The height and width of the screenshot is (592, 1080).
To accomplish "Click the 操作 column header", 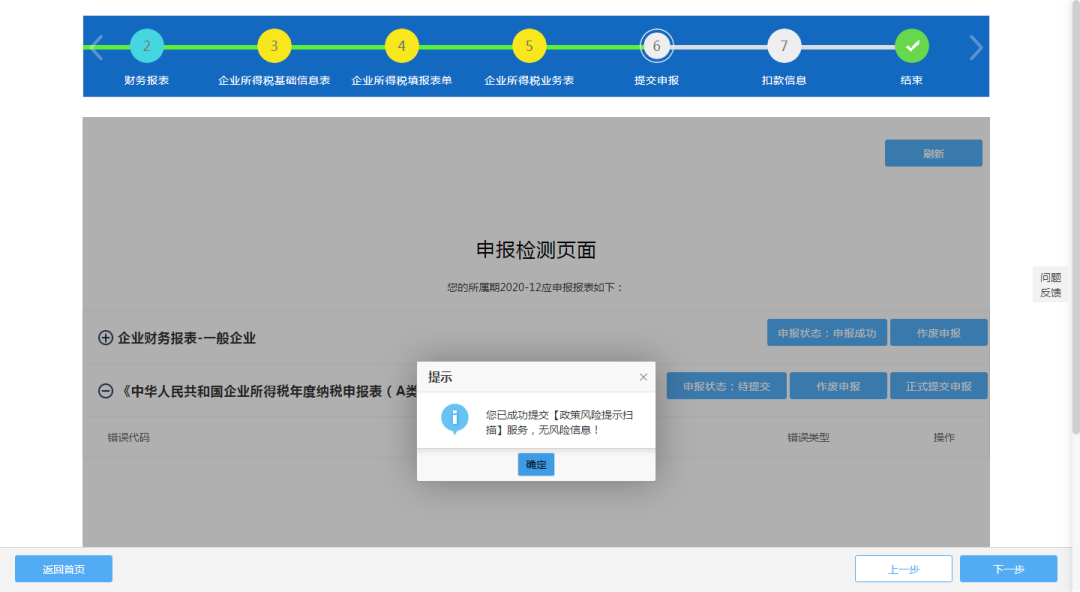I will pyautogui.click(x=944, y=438).
